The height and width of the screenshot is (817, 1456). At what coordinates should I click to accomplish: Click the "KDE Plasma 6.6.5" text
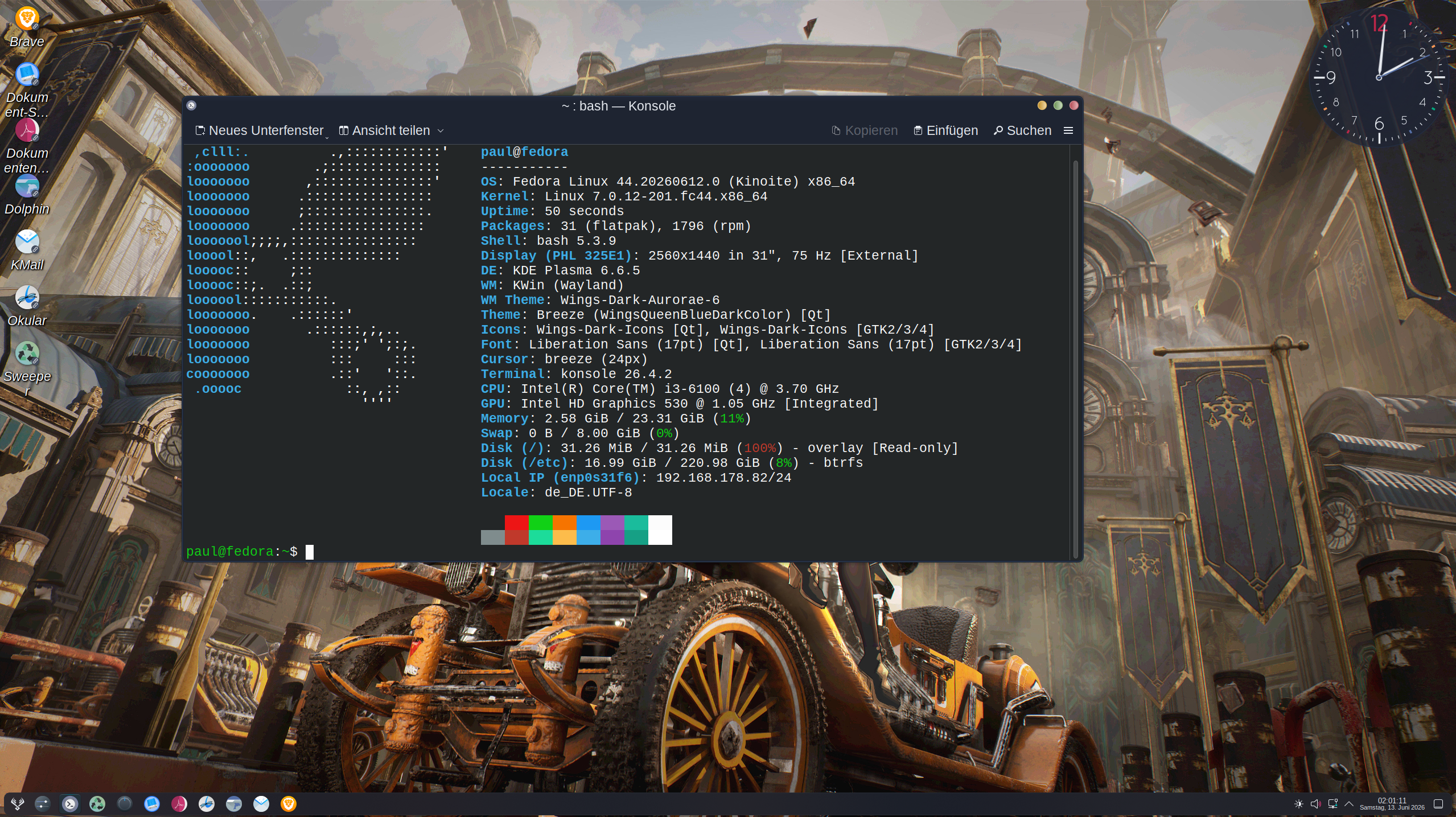(576, 270)
